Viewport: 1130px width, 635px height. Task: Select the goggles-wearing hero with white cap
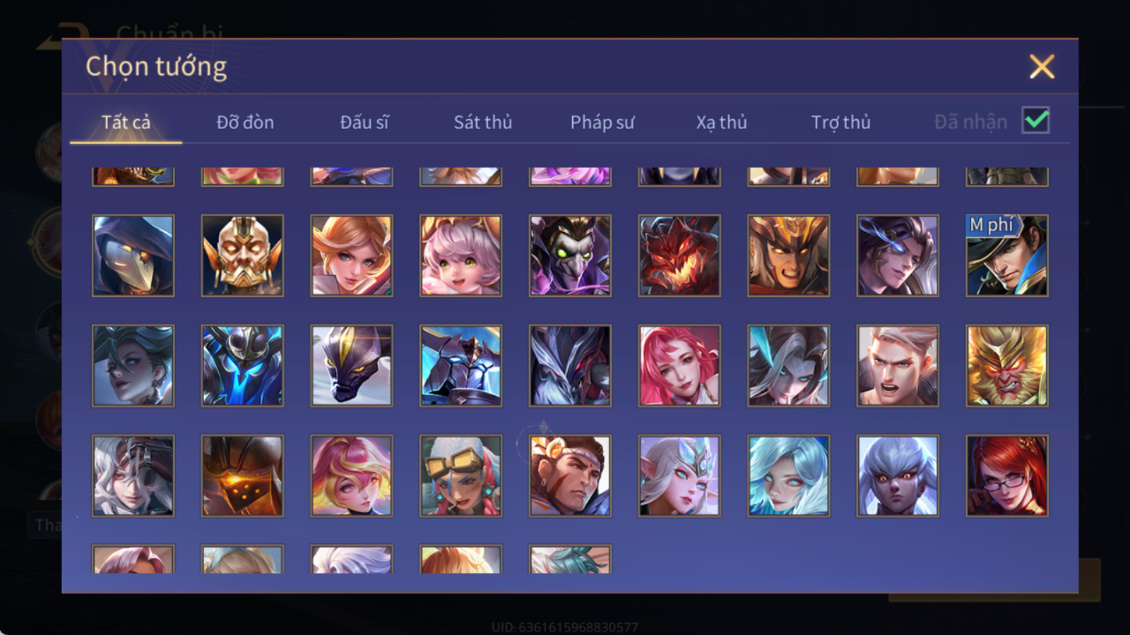click(461, 476)
